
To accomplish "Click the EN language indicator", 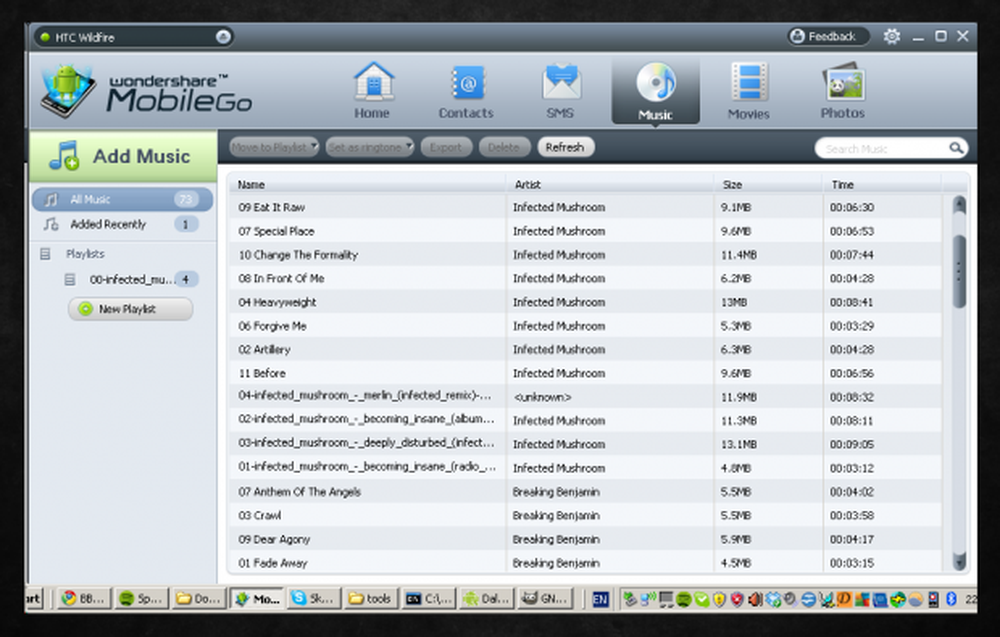I will pos(600,599).
